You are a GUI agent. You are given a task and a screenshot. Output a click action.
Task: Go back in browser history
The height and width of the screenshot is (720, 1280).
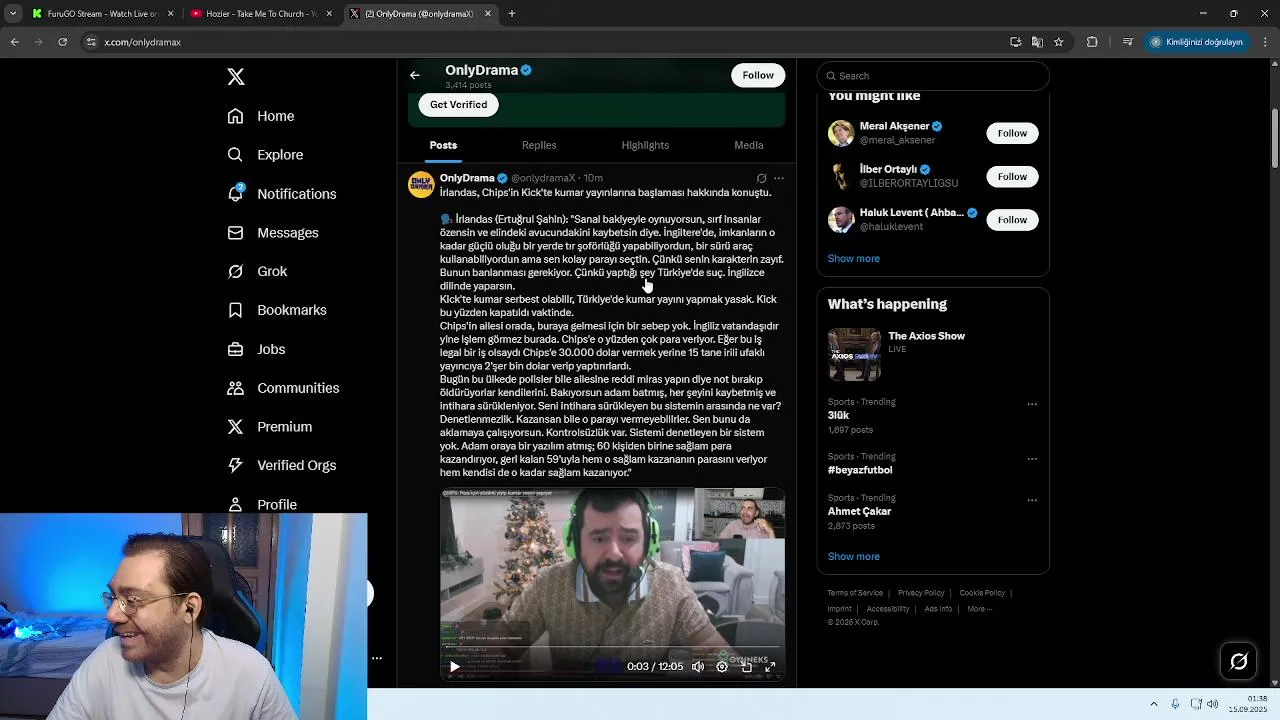(15, 42)
